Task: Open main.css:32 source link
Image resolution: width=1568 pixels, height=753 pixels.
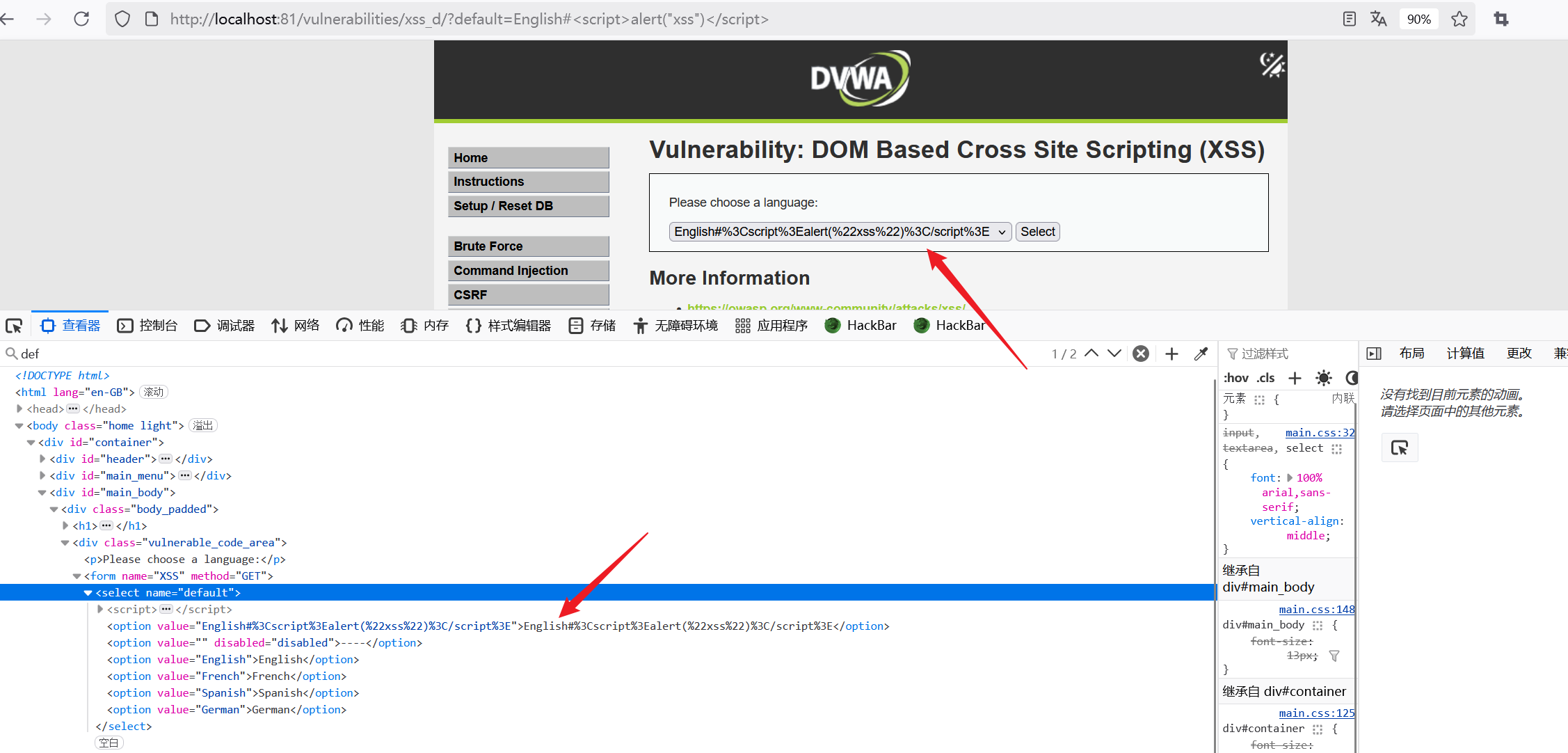Action: point(1320,433)
